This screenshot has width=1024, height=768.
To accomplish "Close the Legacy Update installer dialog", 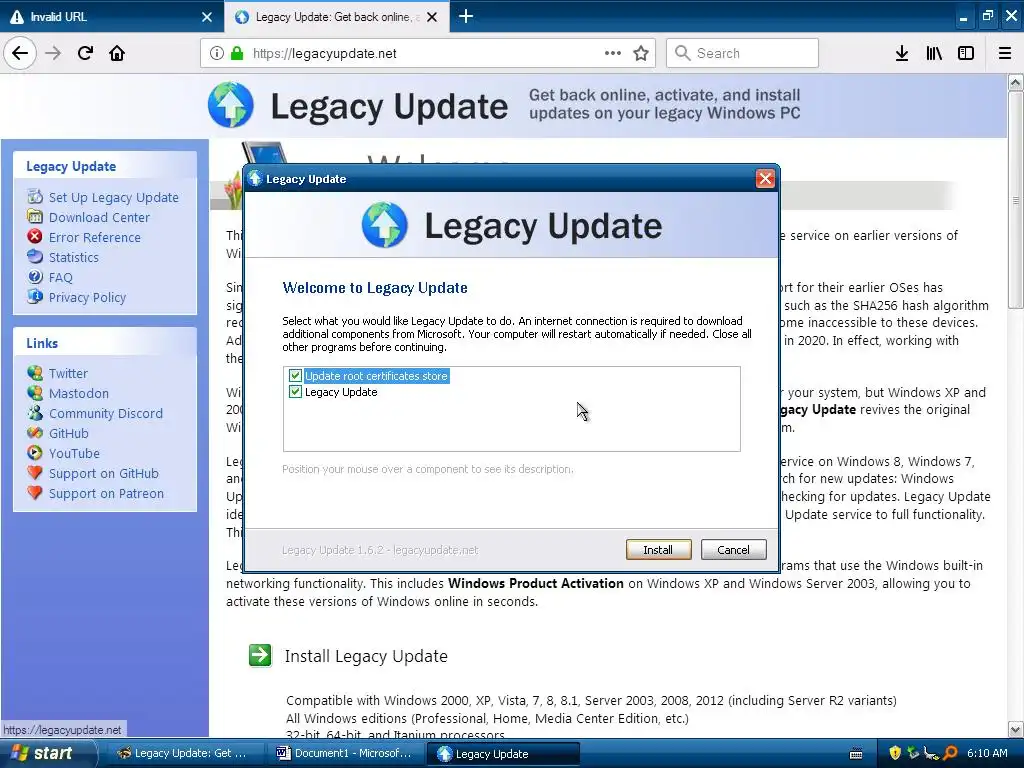I will point(765,179).
